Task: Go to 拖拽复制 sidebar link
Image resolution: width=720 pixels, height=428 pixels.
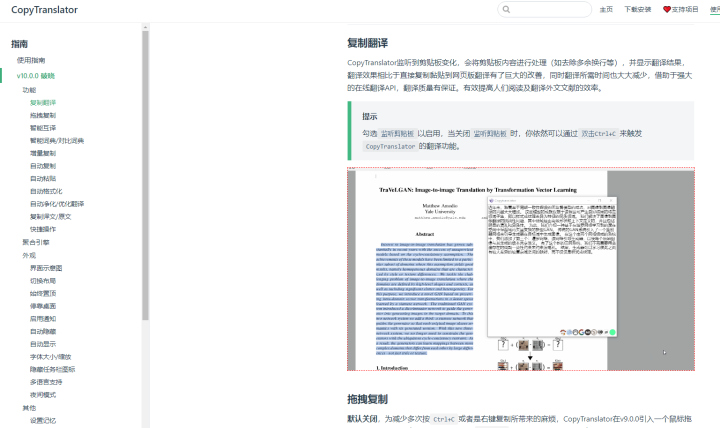Action: [43, 115]
